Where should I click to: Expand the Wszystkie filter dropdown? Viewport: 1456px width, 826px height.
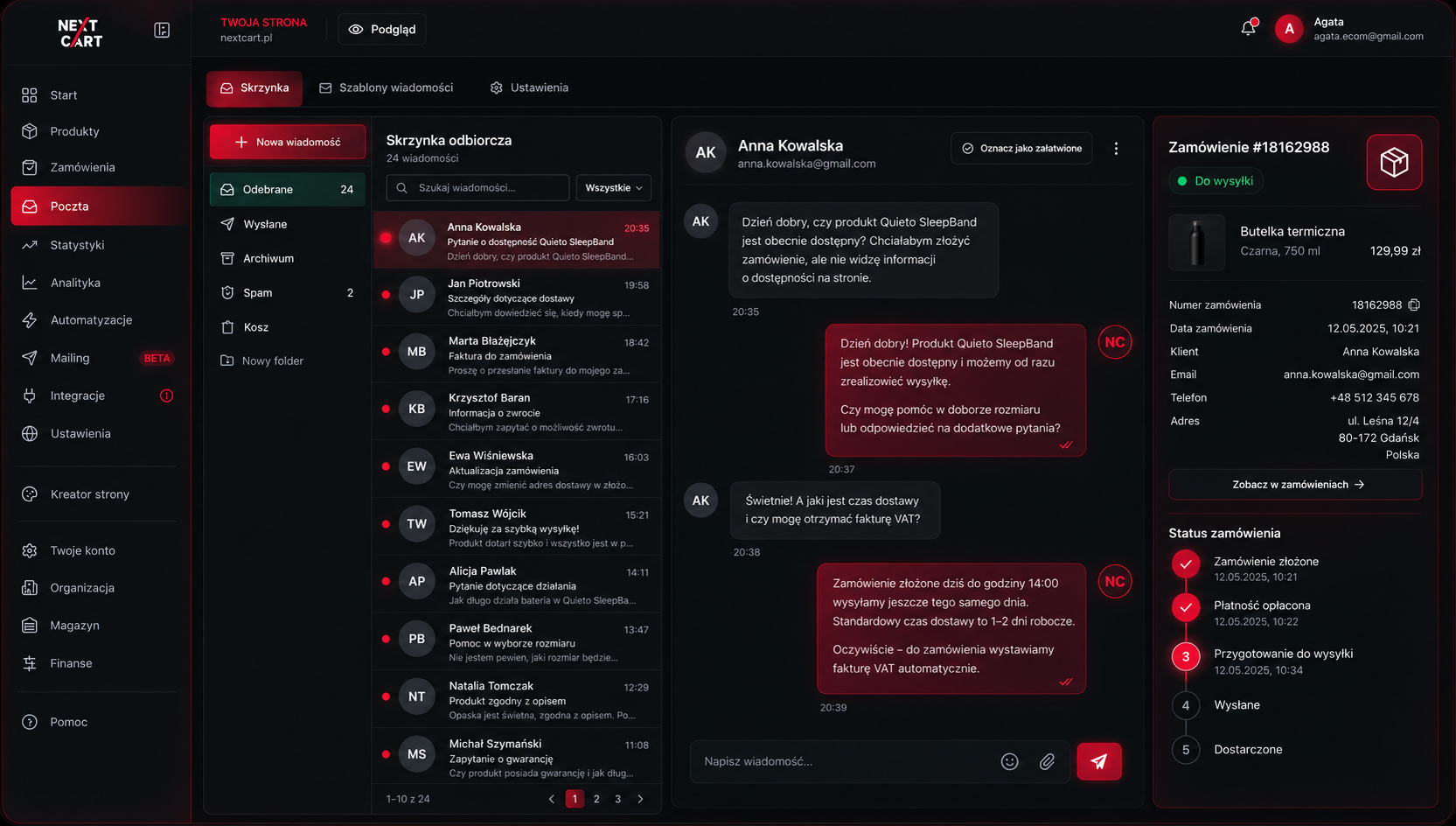pyautogui.click(x=613, y=188)
